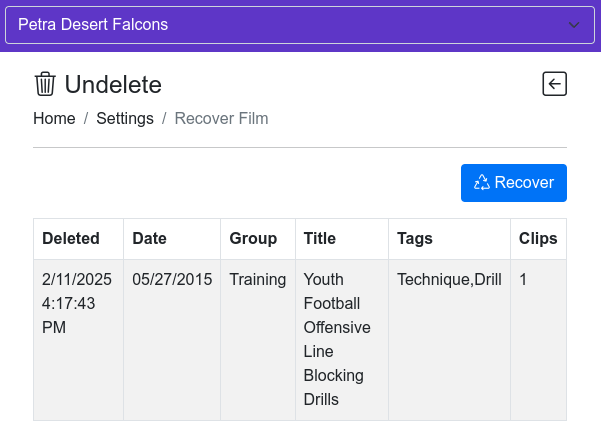Click the Group column header
The width and height of the screenshot is (601, 441).
253,239
